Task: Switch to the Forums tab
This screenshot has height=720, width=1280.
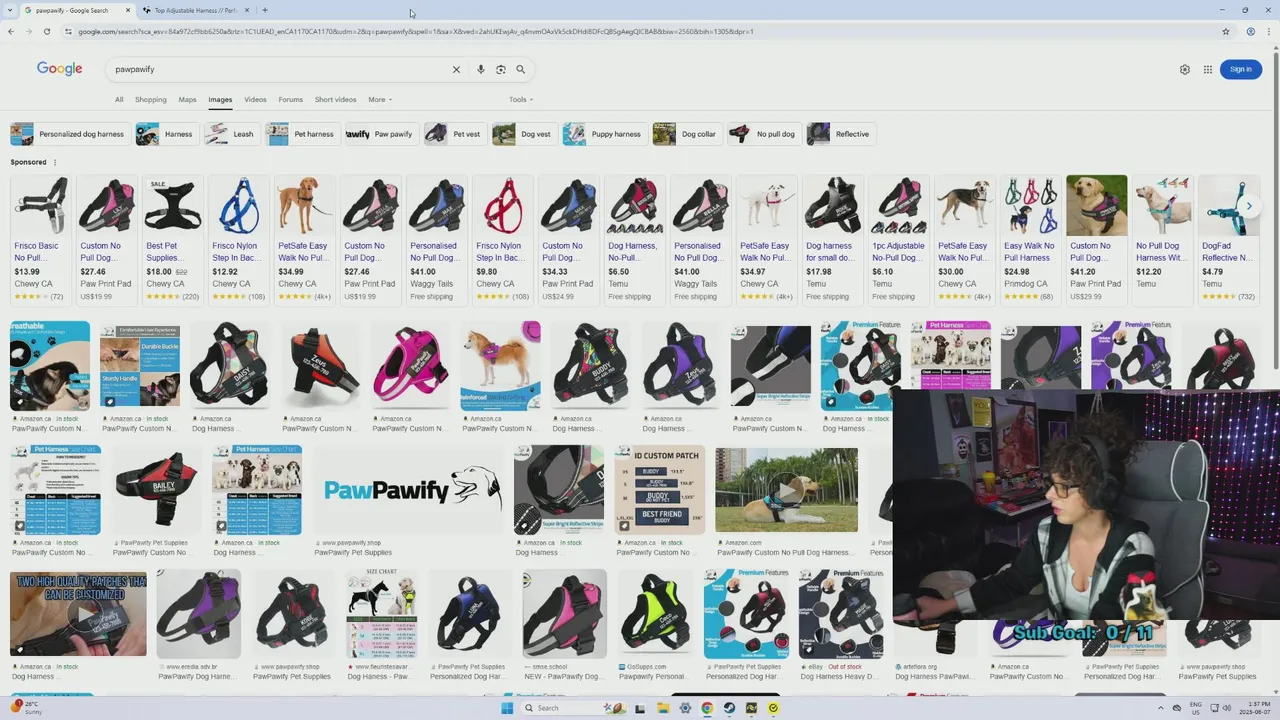Action: pyautogui.click(x=290, y=99)
